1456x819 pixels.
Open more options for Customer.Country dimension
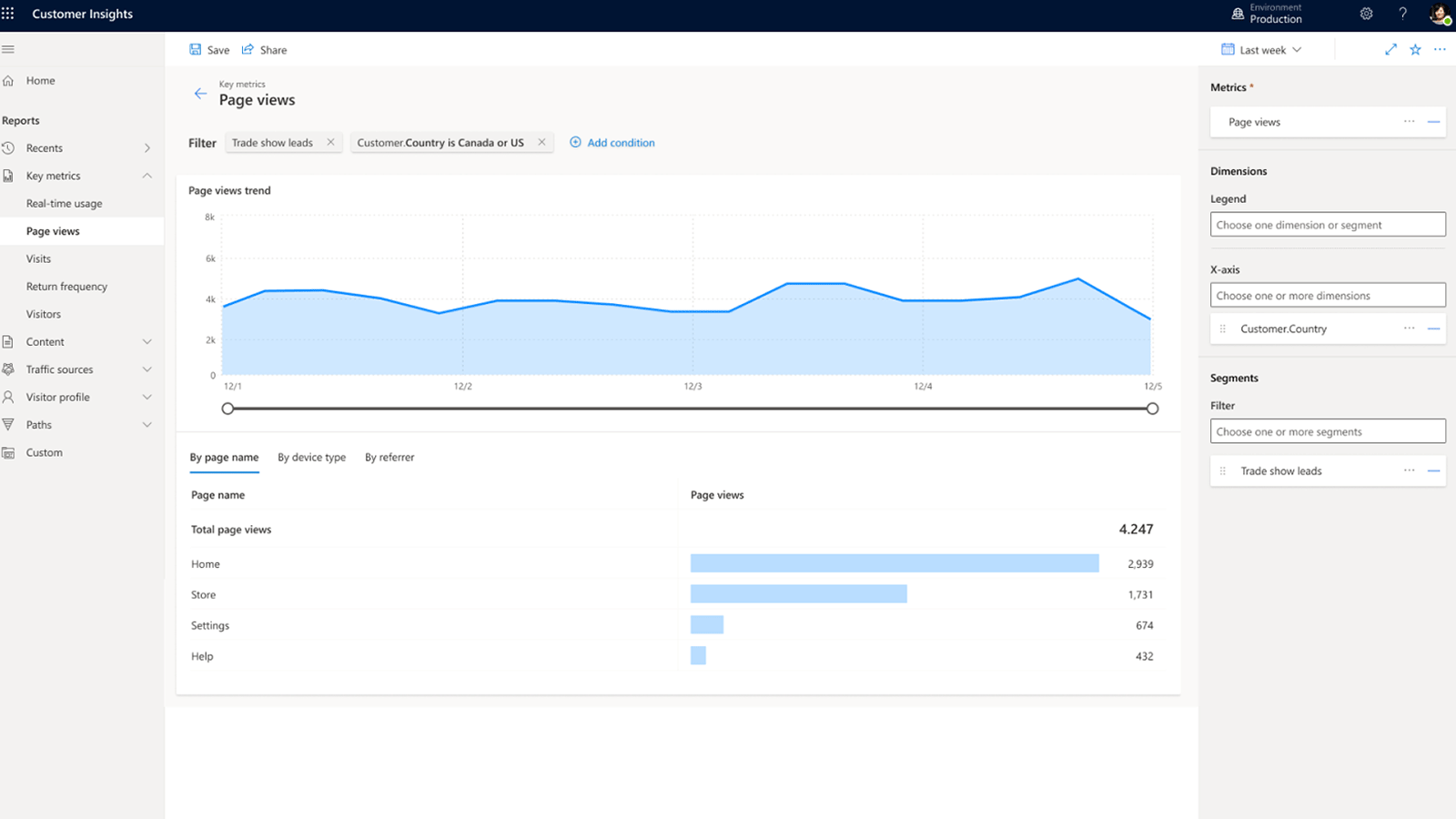pyautogui.click(x=1409, y=328)
